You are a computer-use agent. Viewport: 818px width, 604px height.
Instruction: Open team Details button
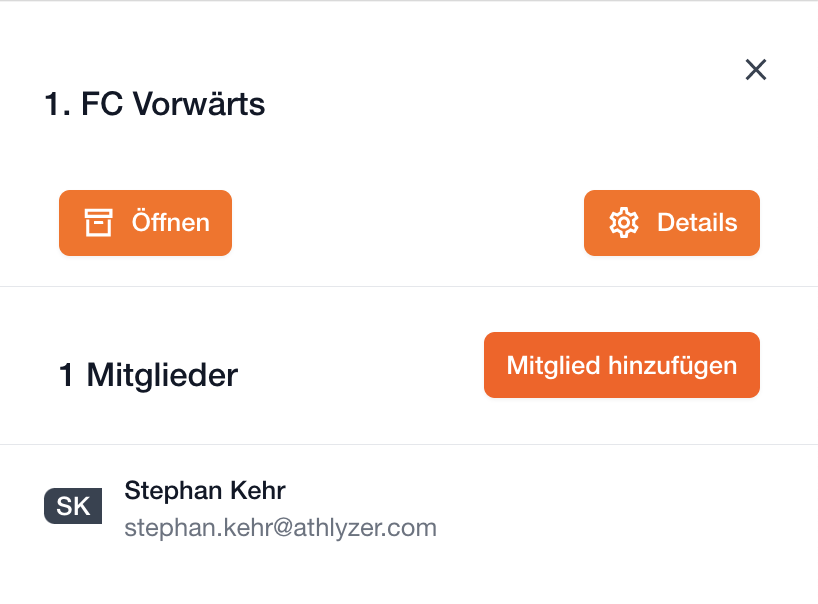click(x=671, y=223)
